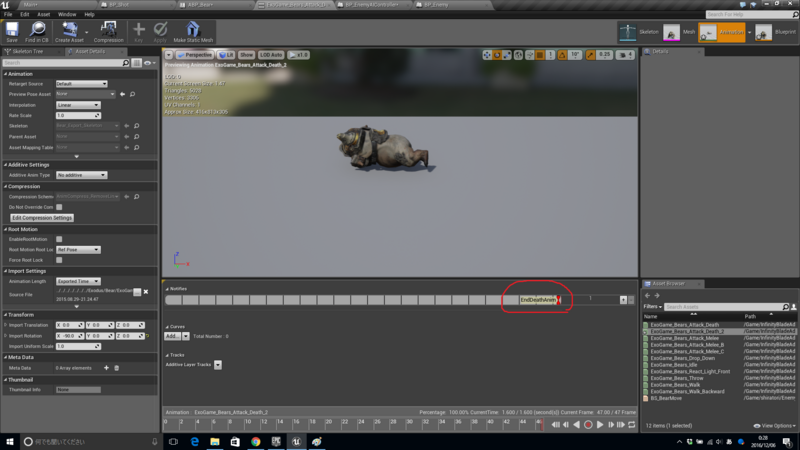The height and width of the screenshot is (450, 800).
Task: Open File Explorer from the taskbar
Action: coord(215,442)
